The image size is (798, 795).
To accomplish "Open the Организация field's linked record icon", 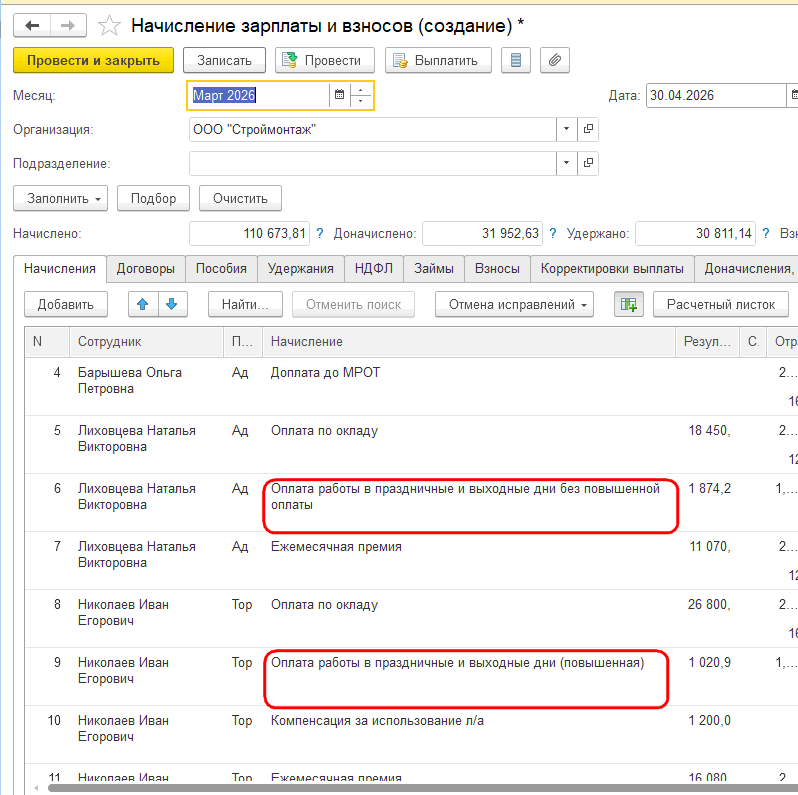I will point(588,129).
